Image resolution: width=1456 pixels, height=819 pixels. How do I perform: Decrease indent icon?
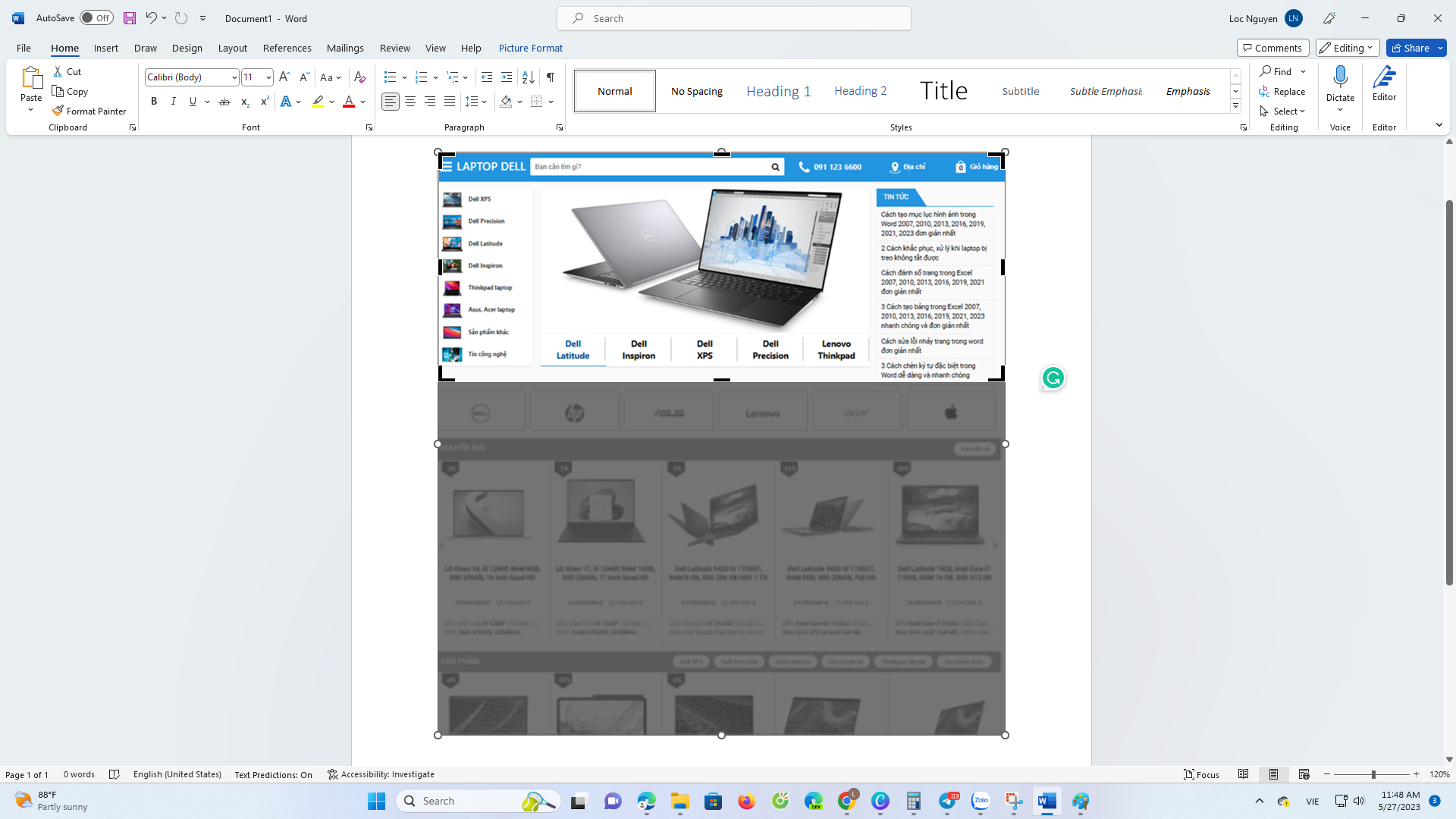coord(487,77)
